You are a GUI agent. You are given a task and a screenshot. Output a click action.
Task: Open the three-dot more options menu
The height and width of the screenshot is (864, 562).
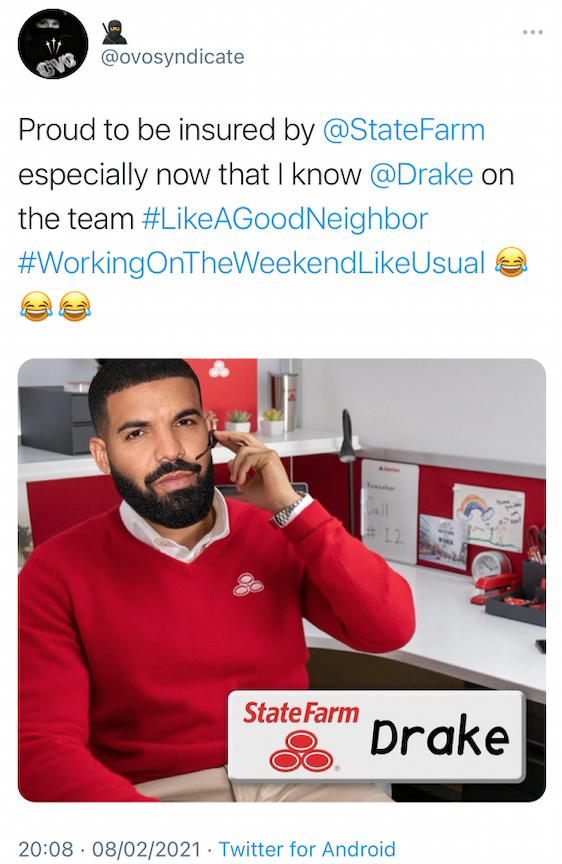[532, 33]
